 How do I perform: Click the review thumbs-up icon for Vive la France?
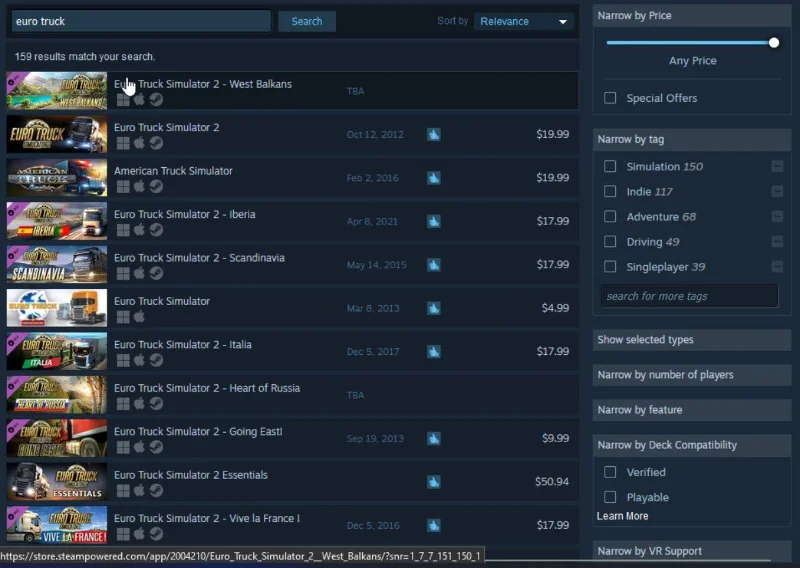point(434,525)
